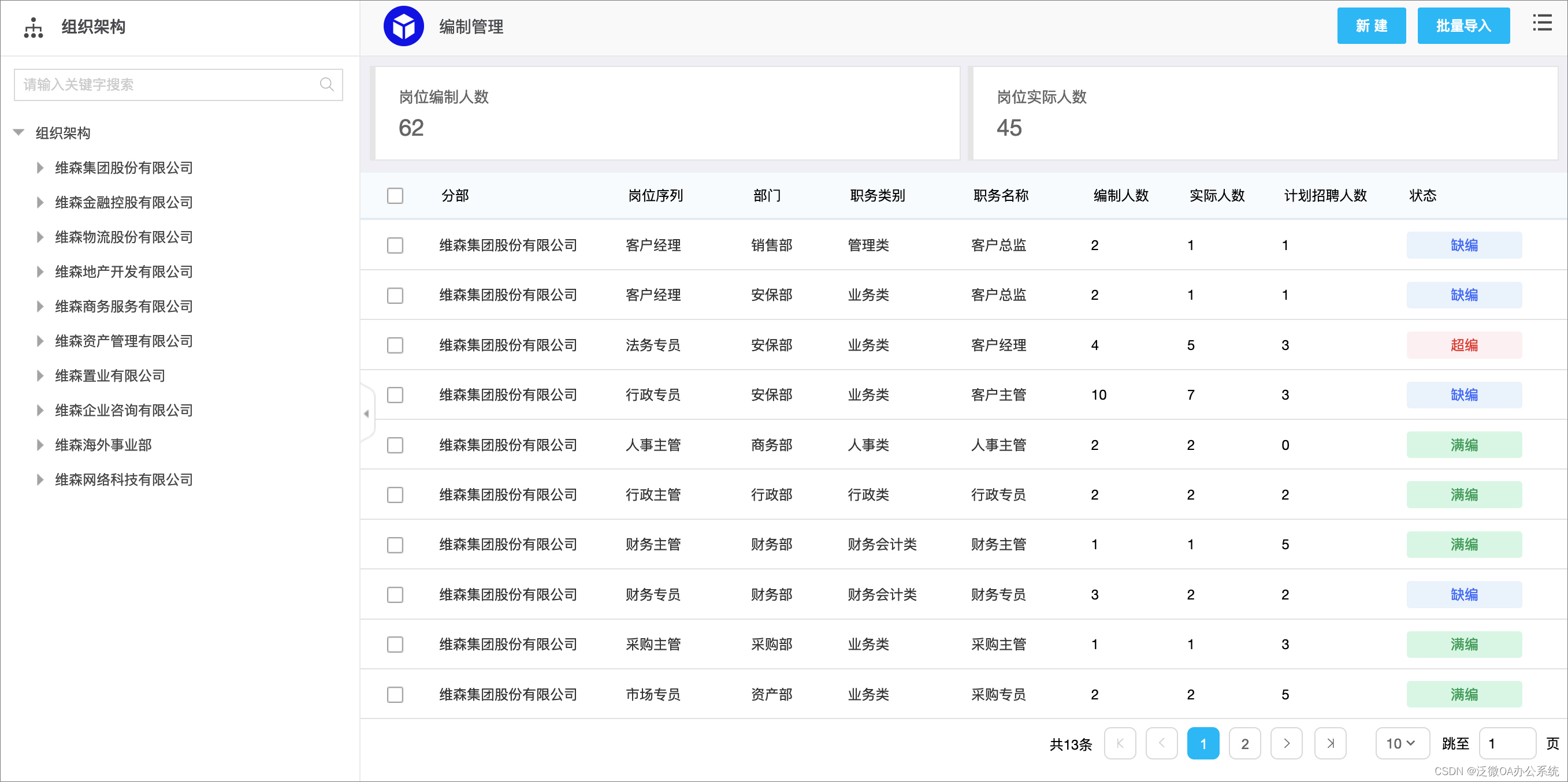The width and height of the screenshot is (1568, 782).
Task: Click the jump-to page input field
Action: click(1507, 743)
